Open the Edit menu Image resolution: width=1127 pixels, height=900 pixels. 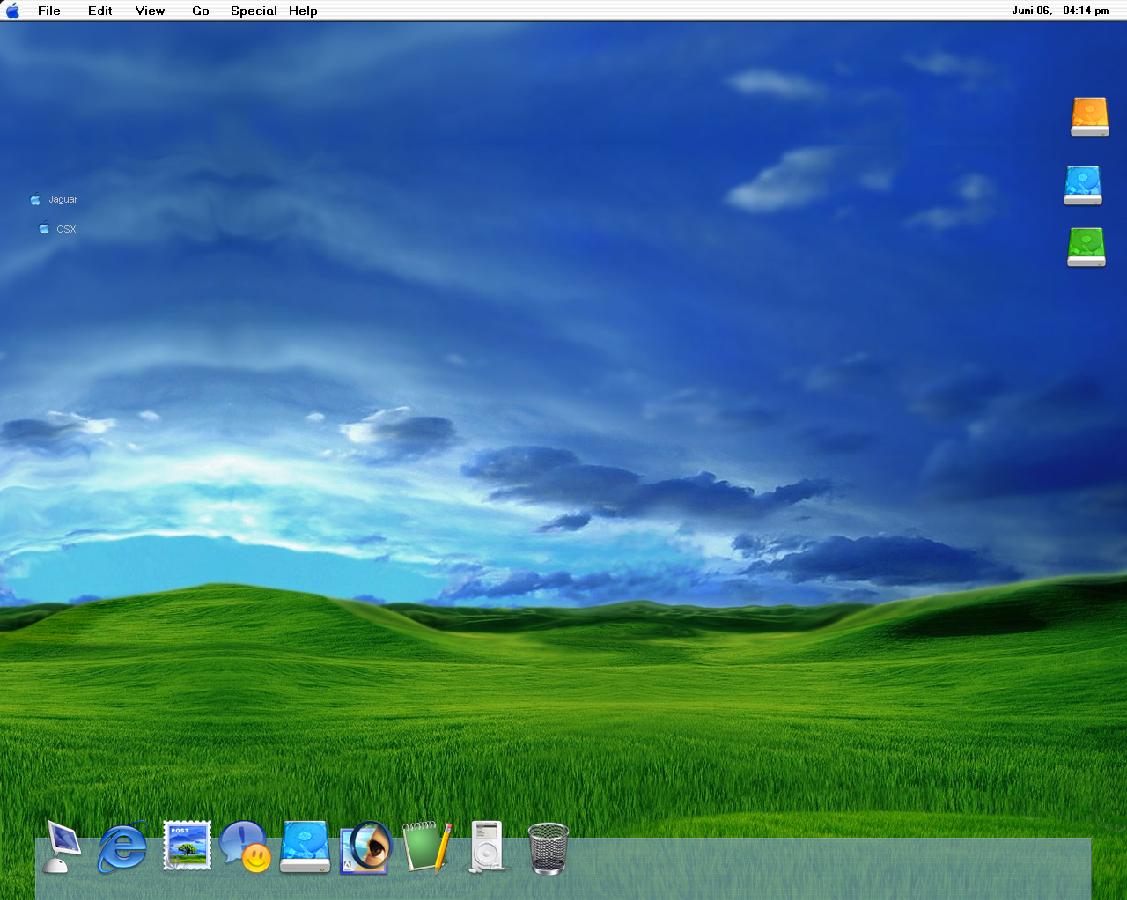(101, 11)
